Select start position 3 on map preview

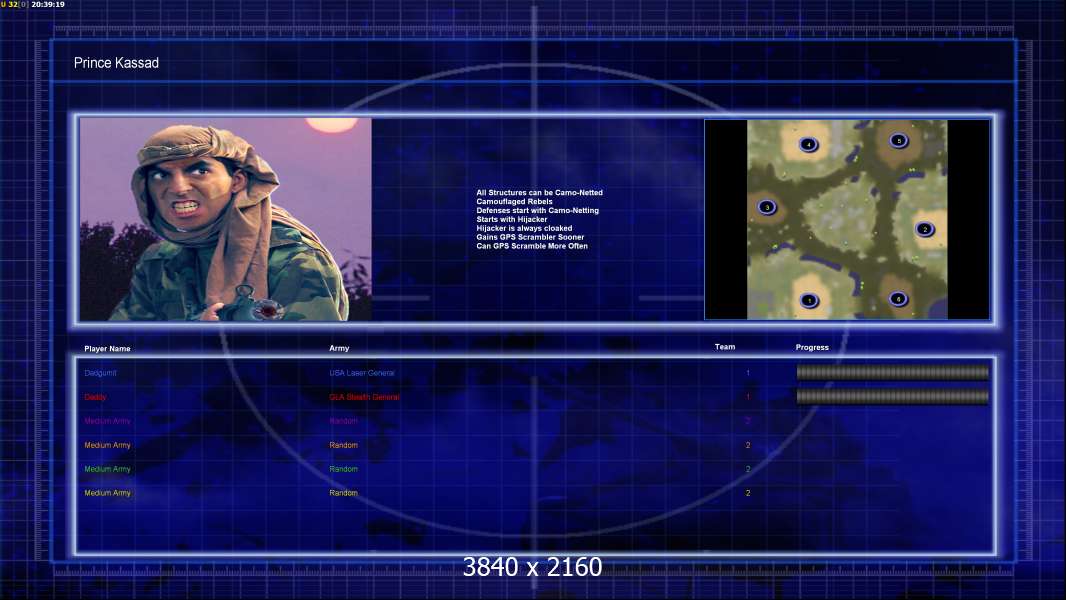click(x=767, y=207)
